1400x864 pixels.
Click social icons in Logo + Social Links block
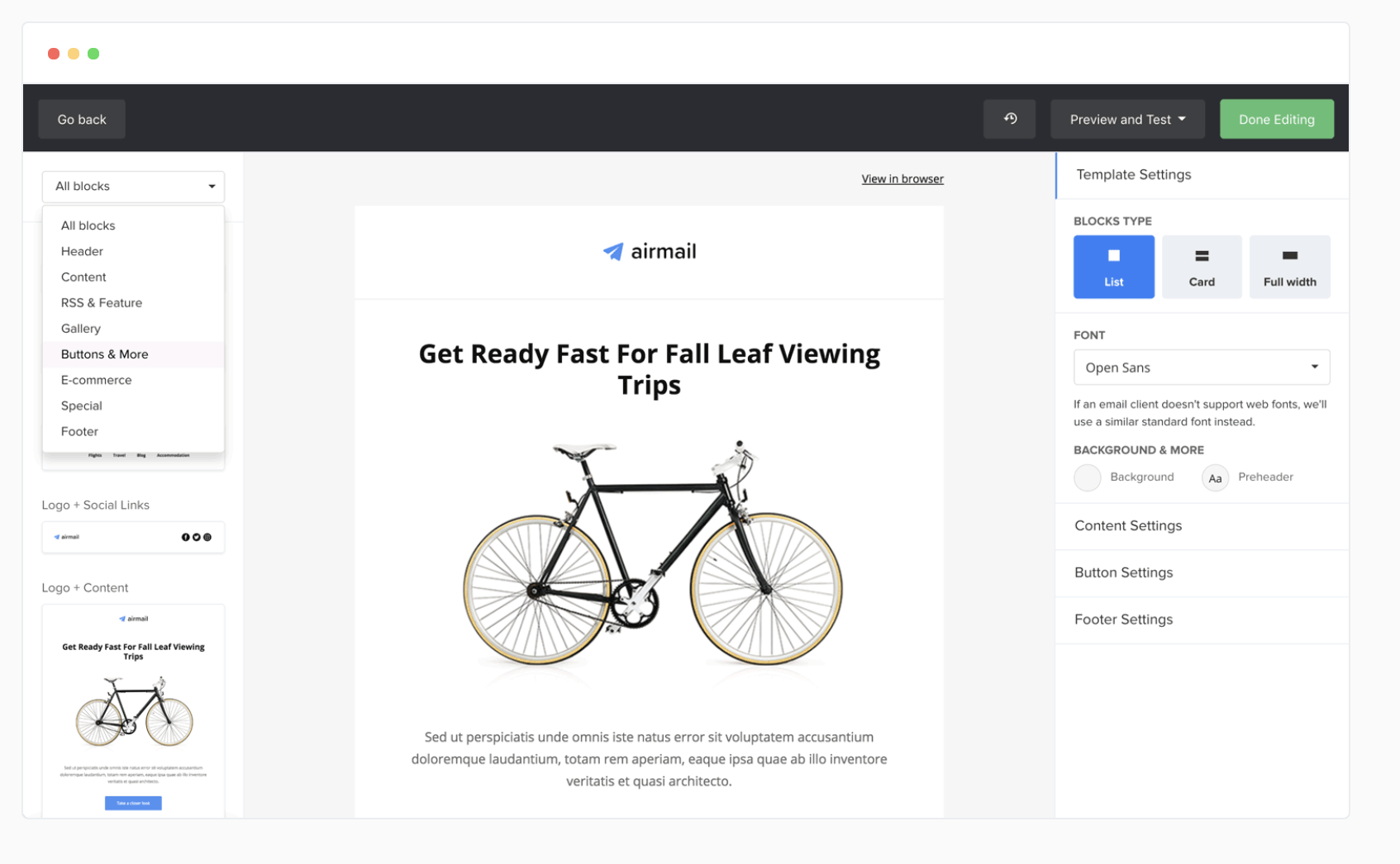(x=196, y=537)
